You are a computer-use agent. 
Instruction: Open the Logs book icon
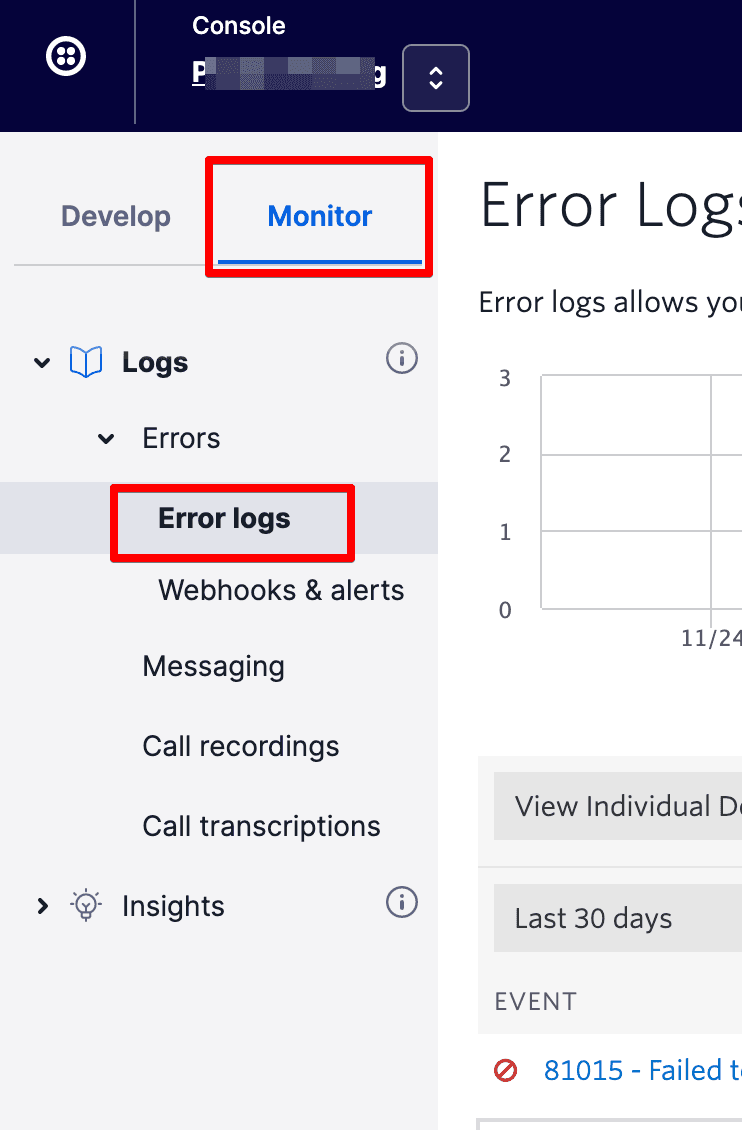[x=88, y=361]
